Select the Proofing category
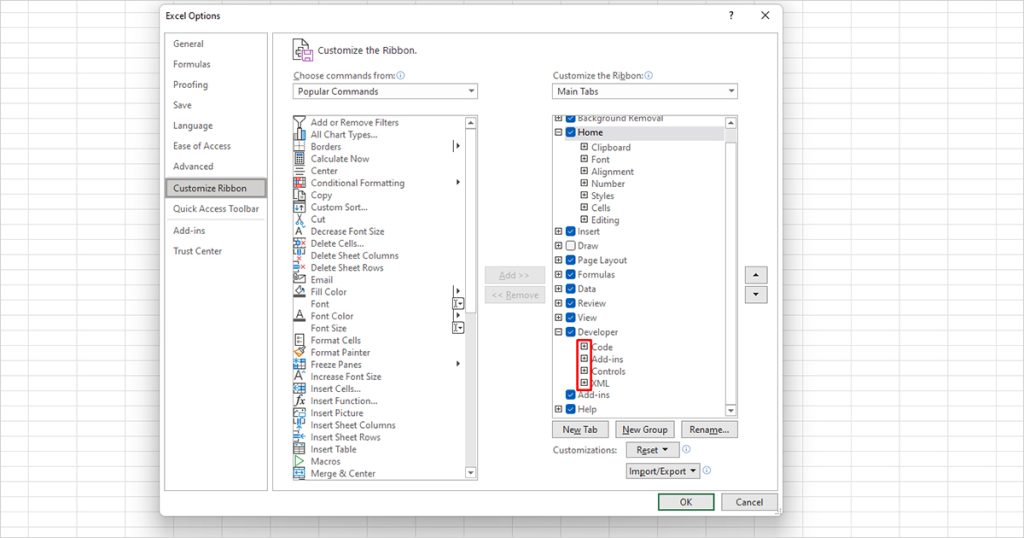 point(191,84)
